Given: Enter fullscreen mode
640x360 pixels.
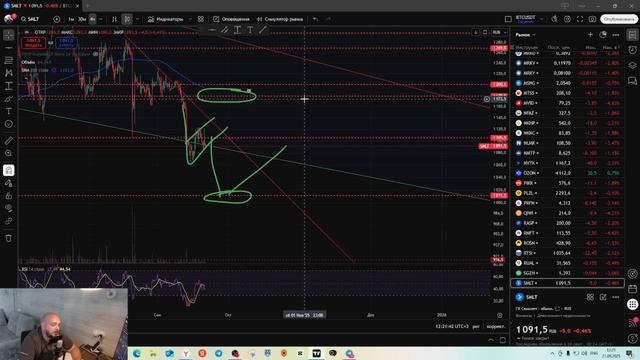Looking at the screenshot, I should 580,19.
